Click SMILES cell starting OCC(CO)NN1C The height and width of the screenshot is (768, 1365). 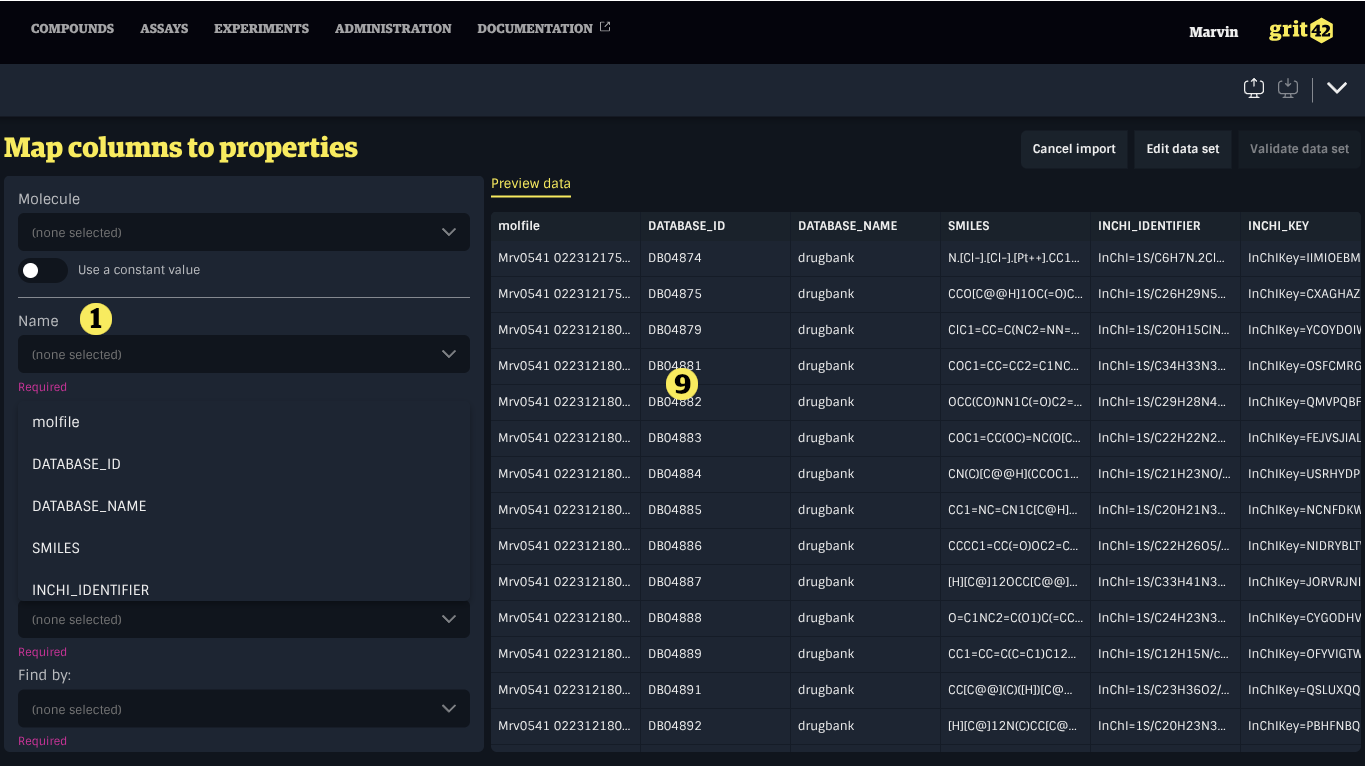click(x=1015, y=402)
